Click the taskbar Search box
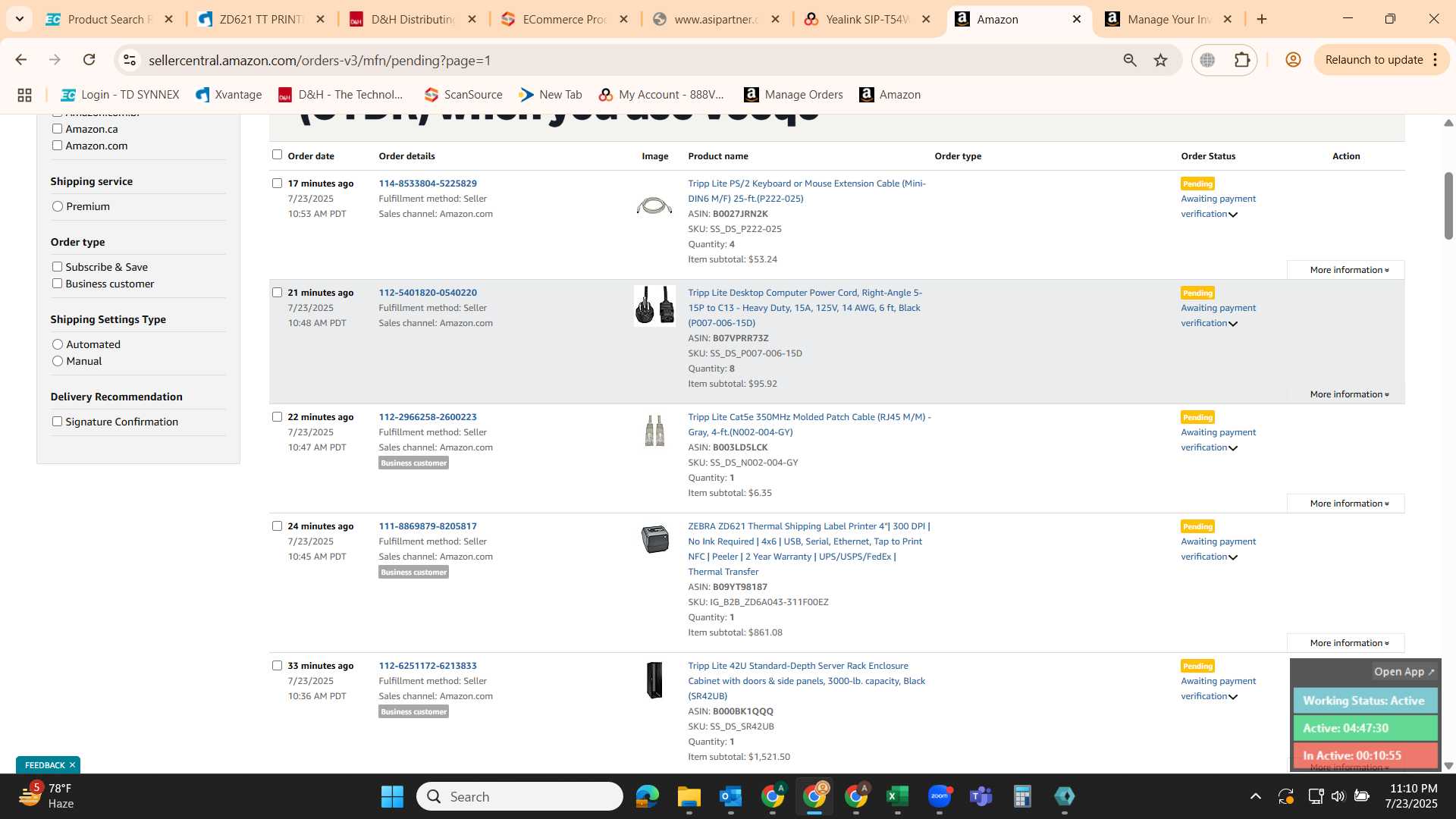 (519, 796)
